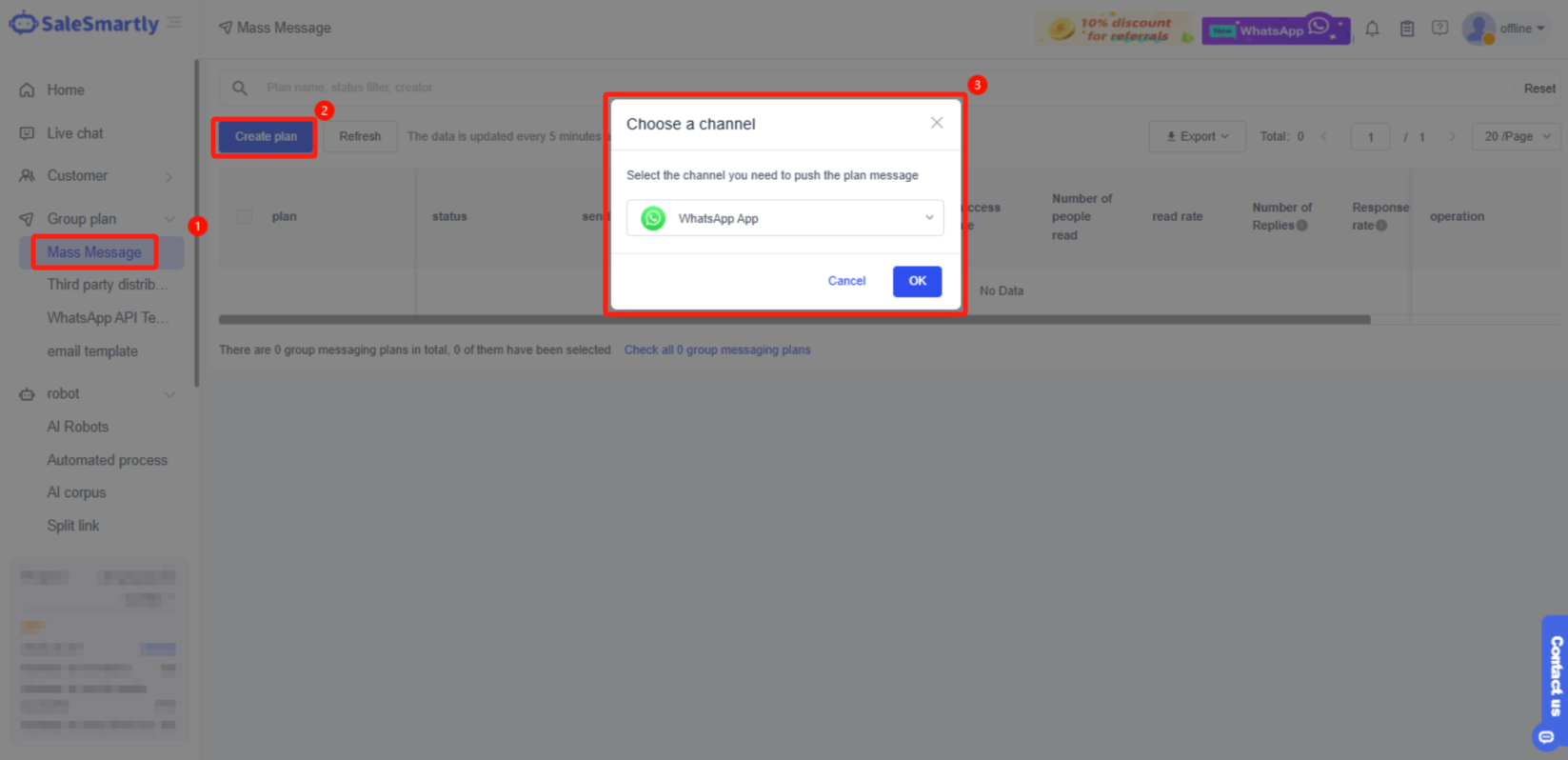This screenshot has width=1568, height=760.
Task: Click the horizontal table scrollbar
Action: 794,320
